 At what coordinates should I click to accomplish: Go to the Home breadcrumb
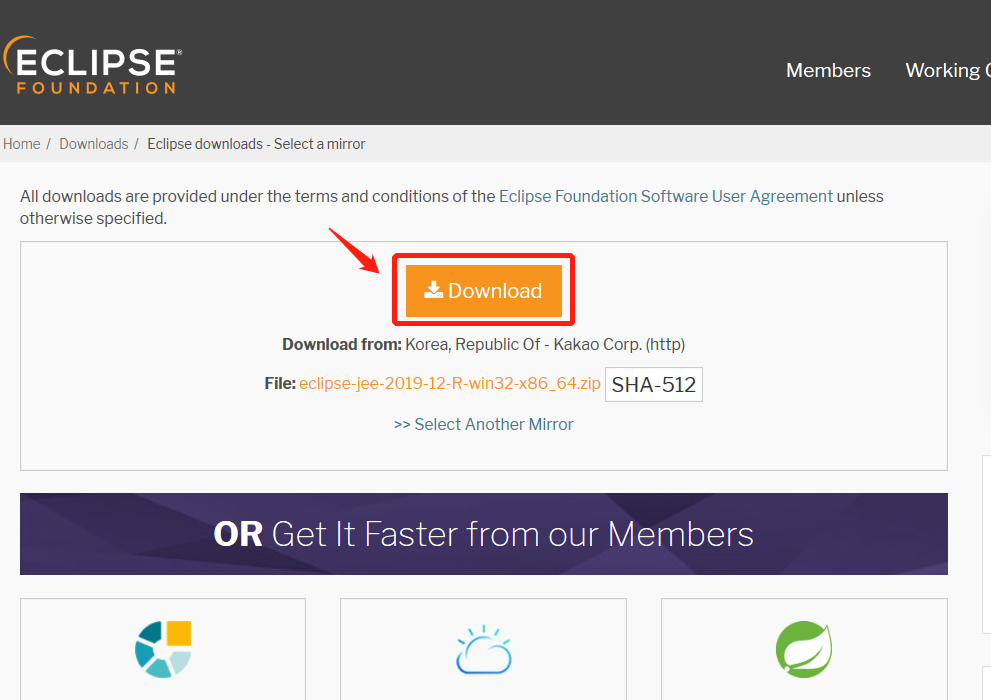tap(21, 144)
